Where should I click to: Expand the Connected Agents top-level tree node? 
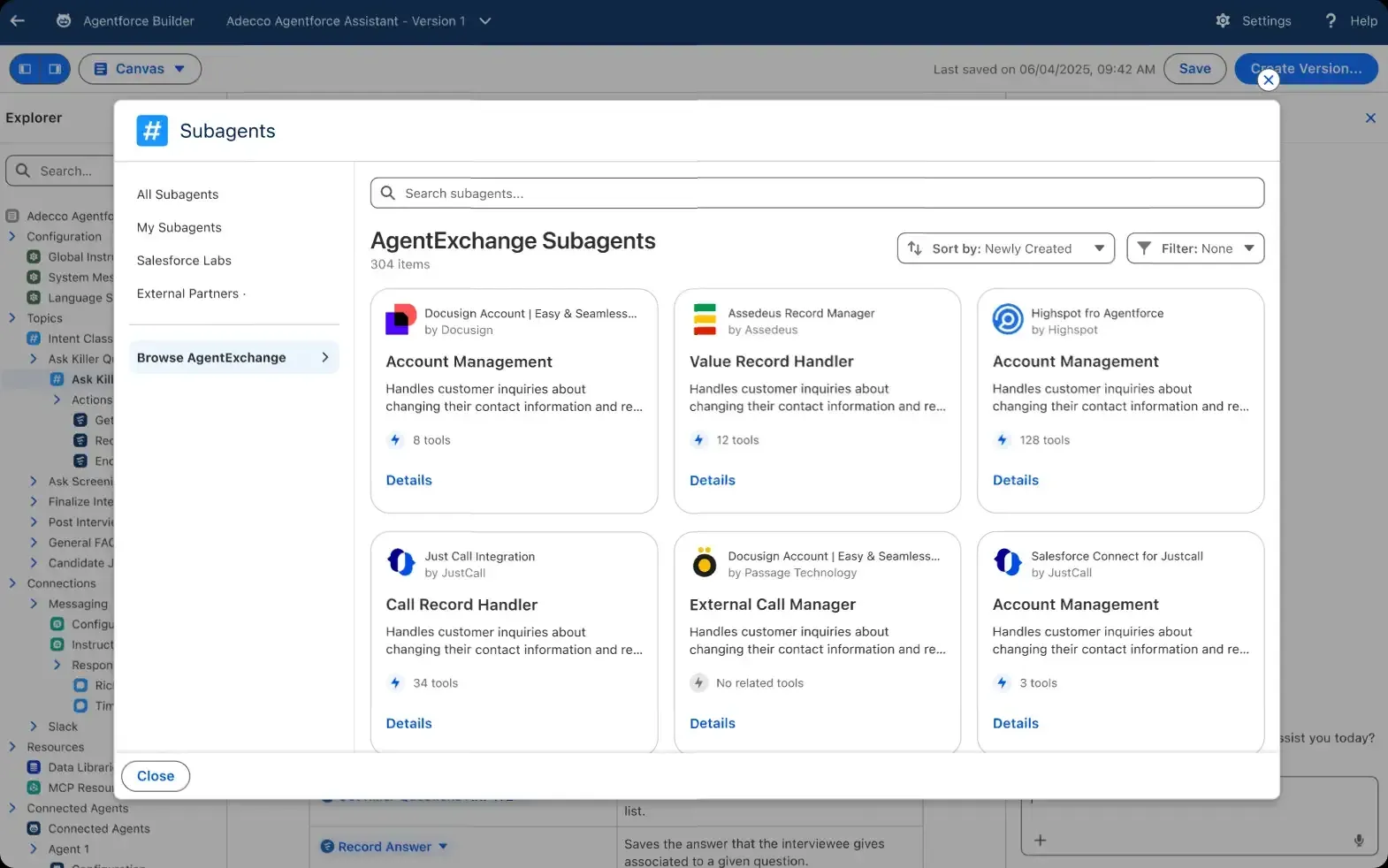pyautogui.click(x=12, y=808)
